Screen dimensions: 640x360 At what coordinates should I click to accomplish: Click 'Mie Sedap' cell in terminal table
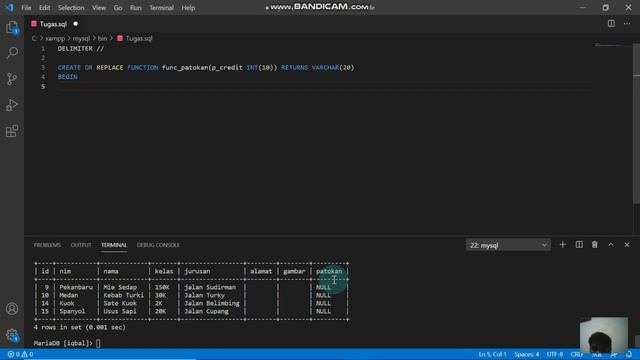tap(120, 287)
